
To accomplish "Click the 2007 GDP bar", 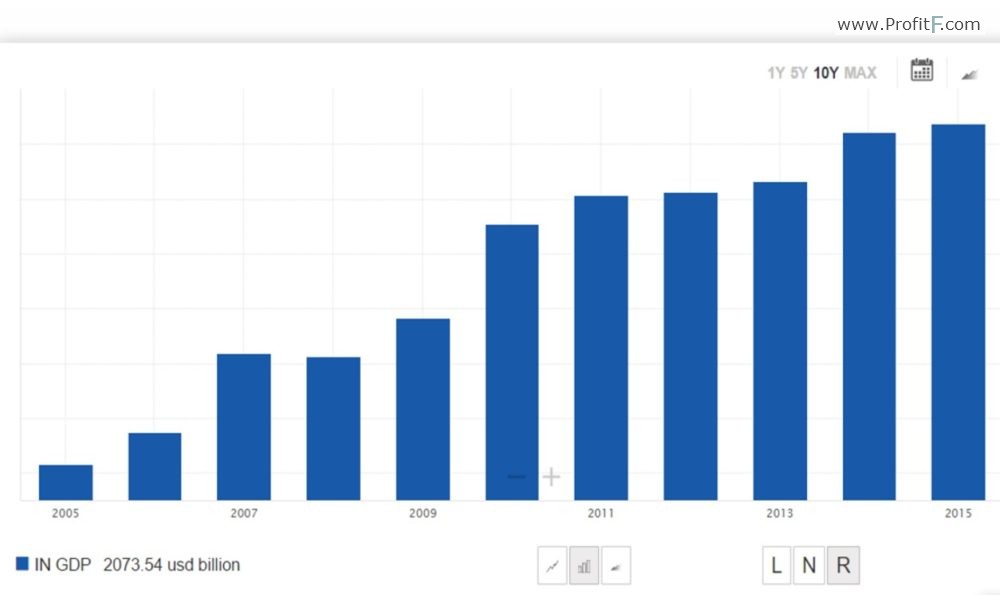I will click(244, 427).
